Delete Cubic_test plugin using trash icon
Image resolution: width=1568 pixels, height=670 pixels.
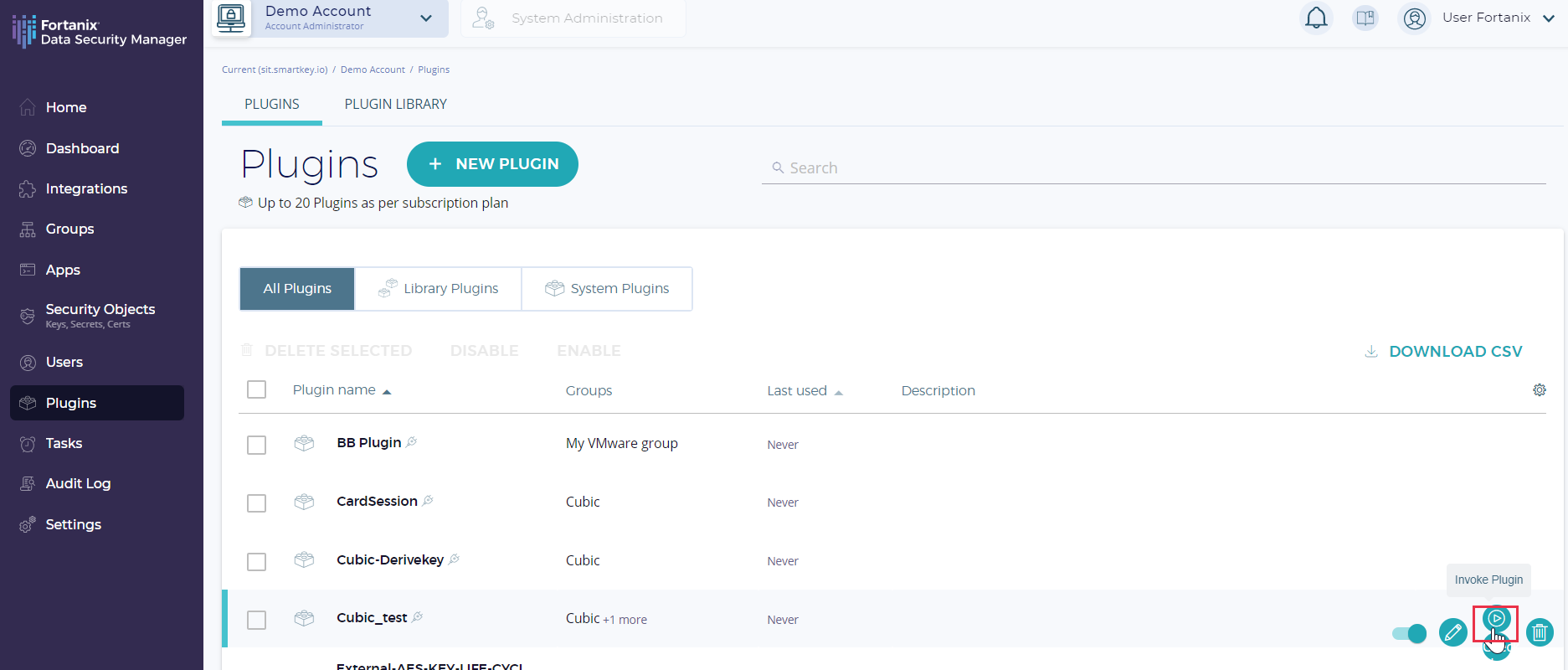pos(1540,632)
